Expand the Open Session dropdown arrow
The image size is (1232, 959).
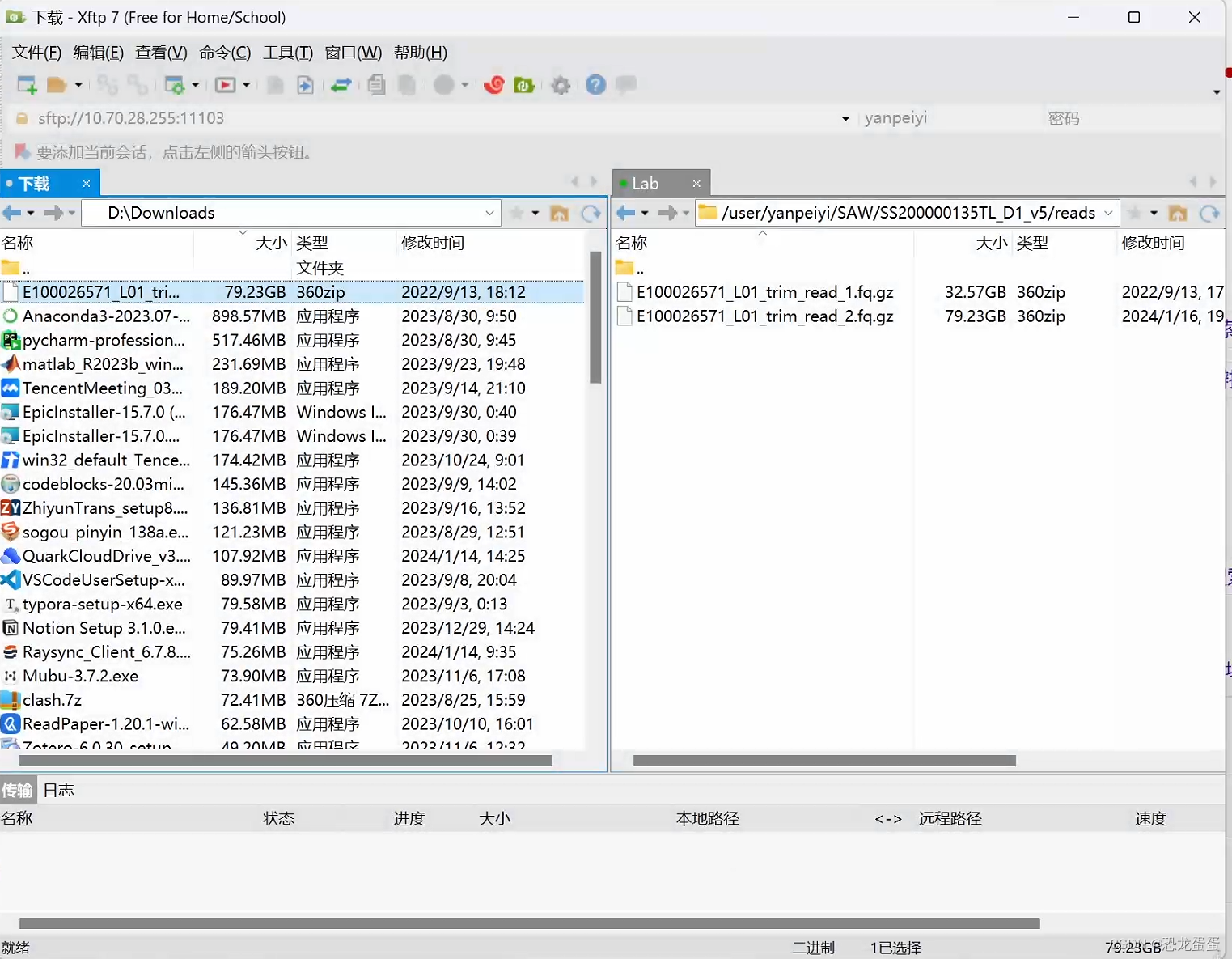pyautogui.click(x=78, y=85)
